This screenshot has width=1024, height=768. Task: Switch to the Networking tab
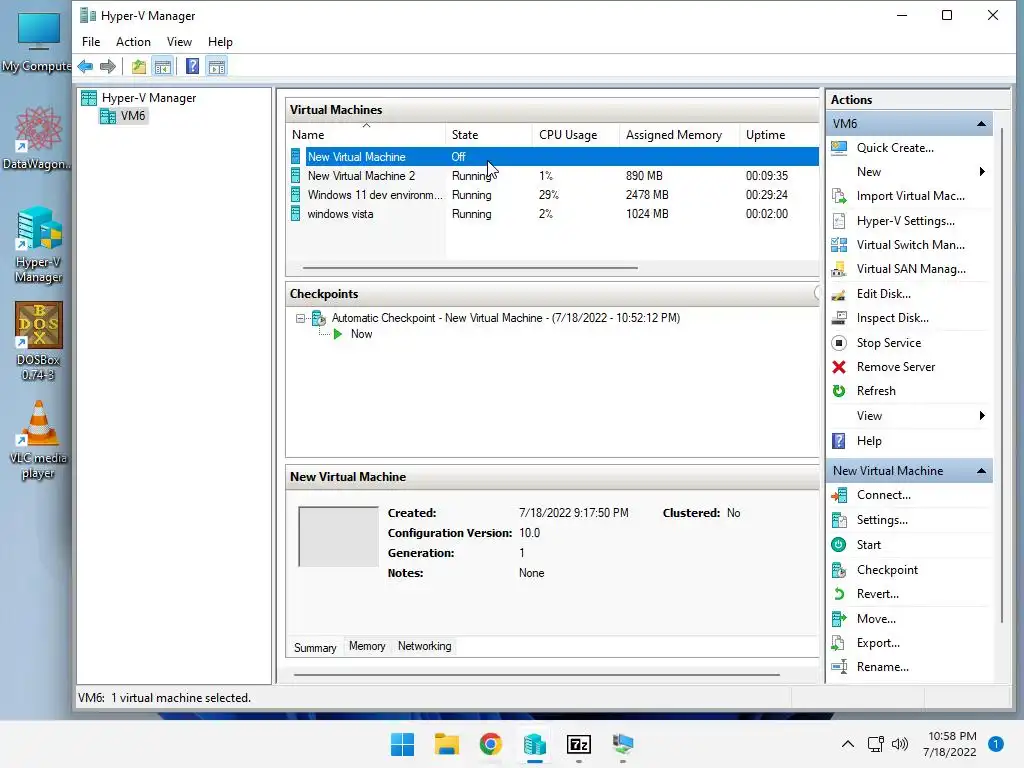pos(424,646)
